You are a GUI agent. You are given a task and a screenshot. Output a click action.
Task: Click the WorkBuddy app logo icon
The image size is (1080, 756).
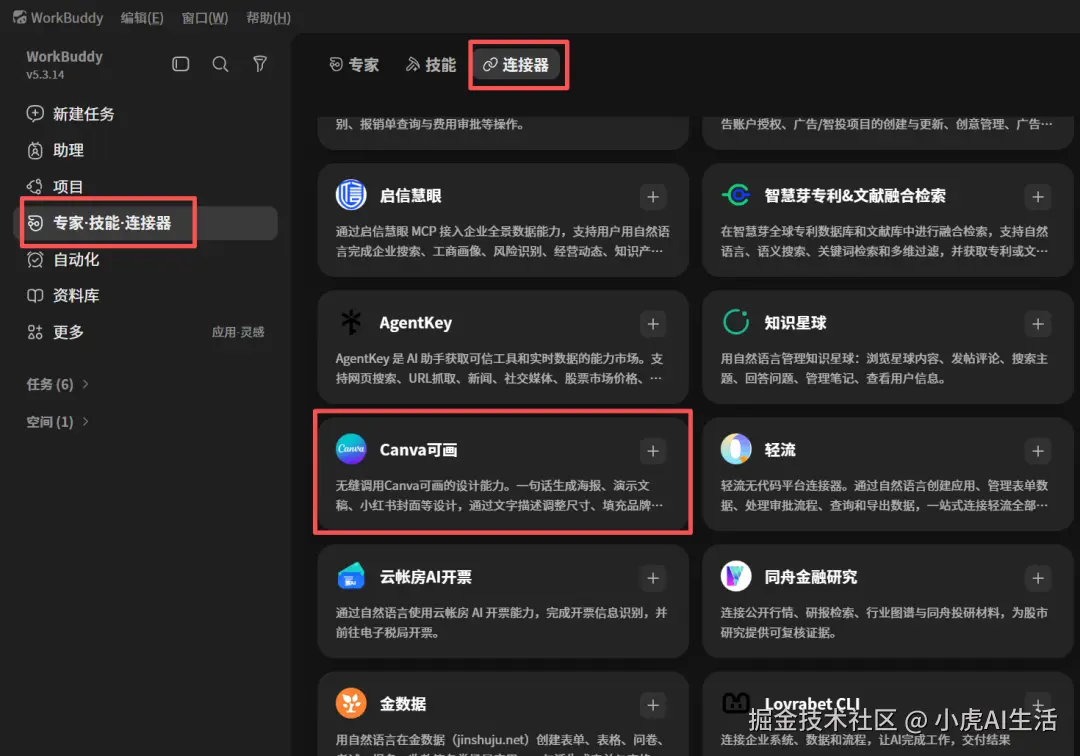pyautogui.click(x=19, y=17)
